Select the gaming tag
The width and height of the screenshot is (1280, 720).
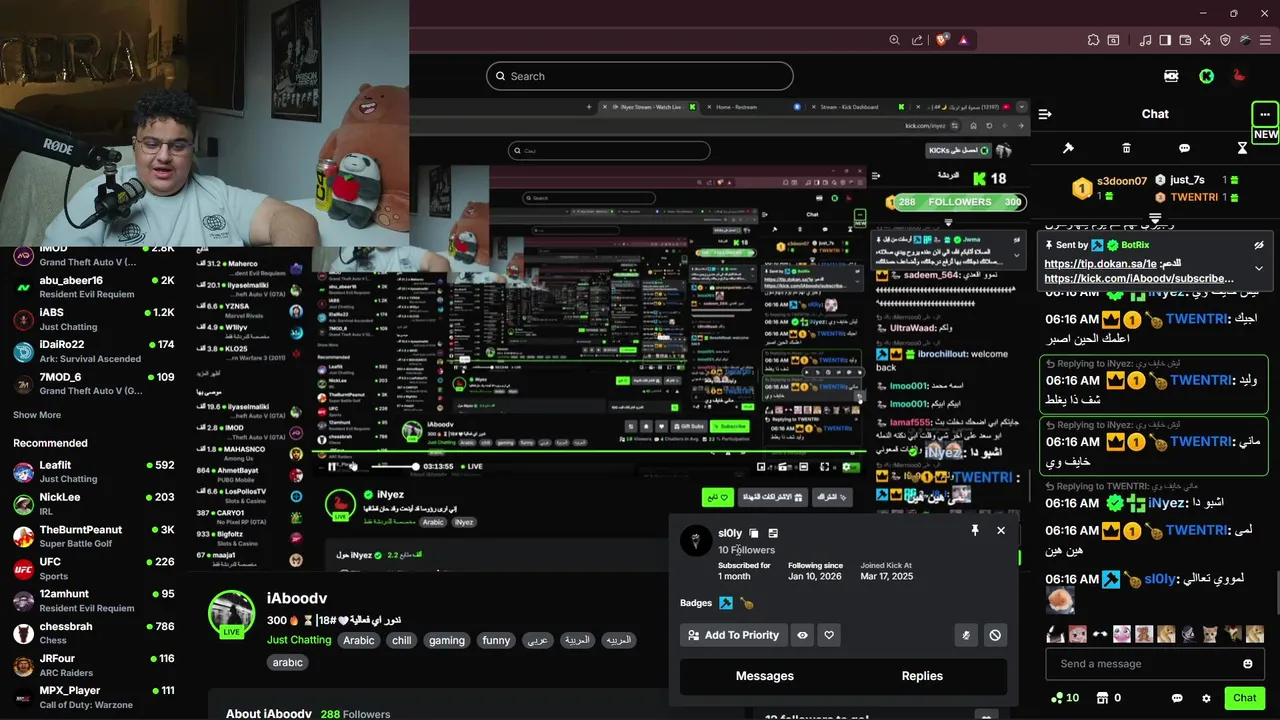coord(447,640)
